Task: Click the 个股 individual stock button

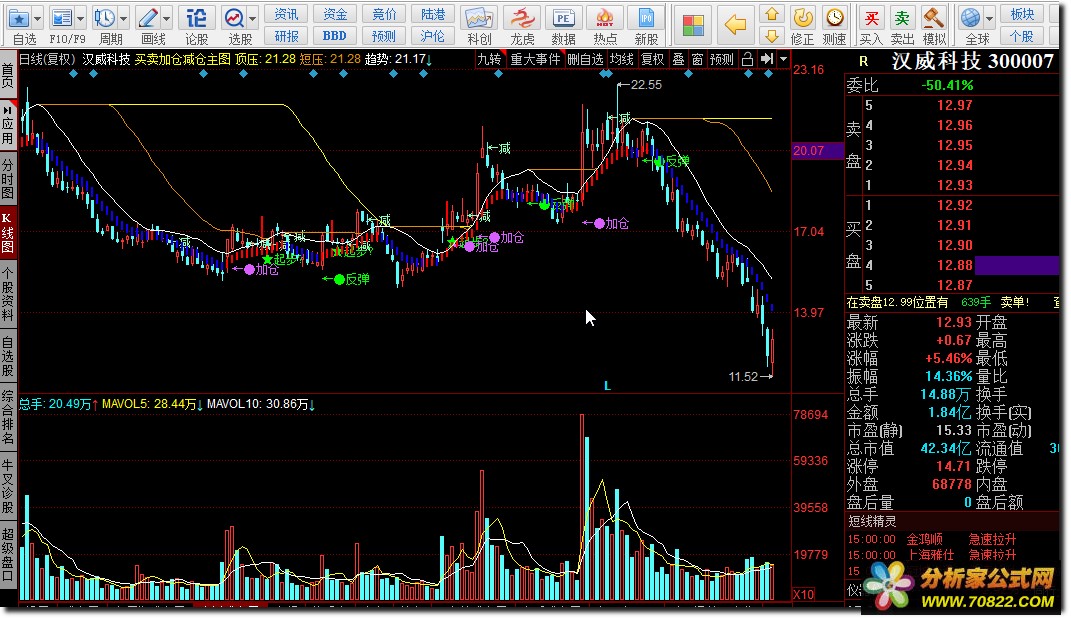Action: [x=1022, y=36]
